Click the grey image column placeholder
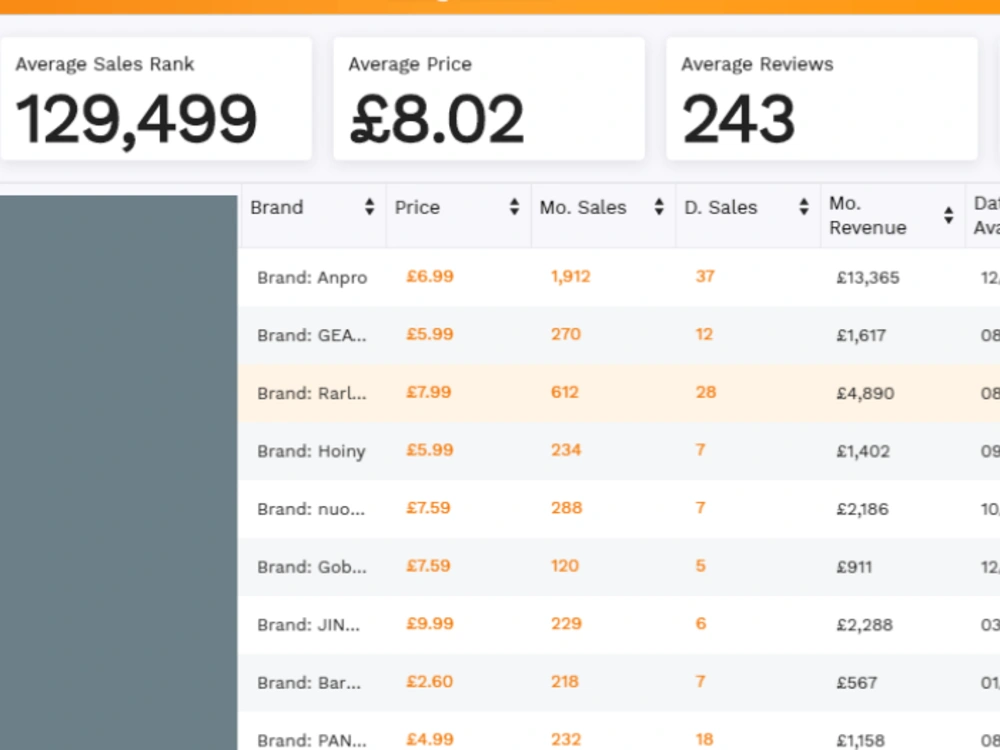 (x=119, y=473)
